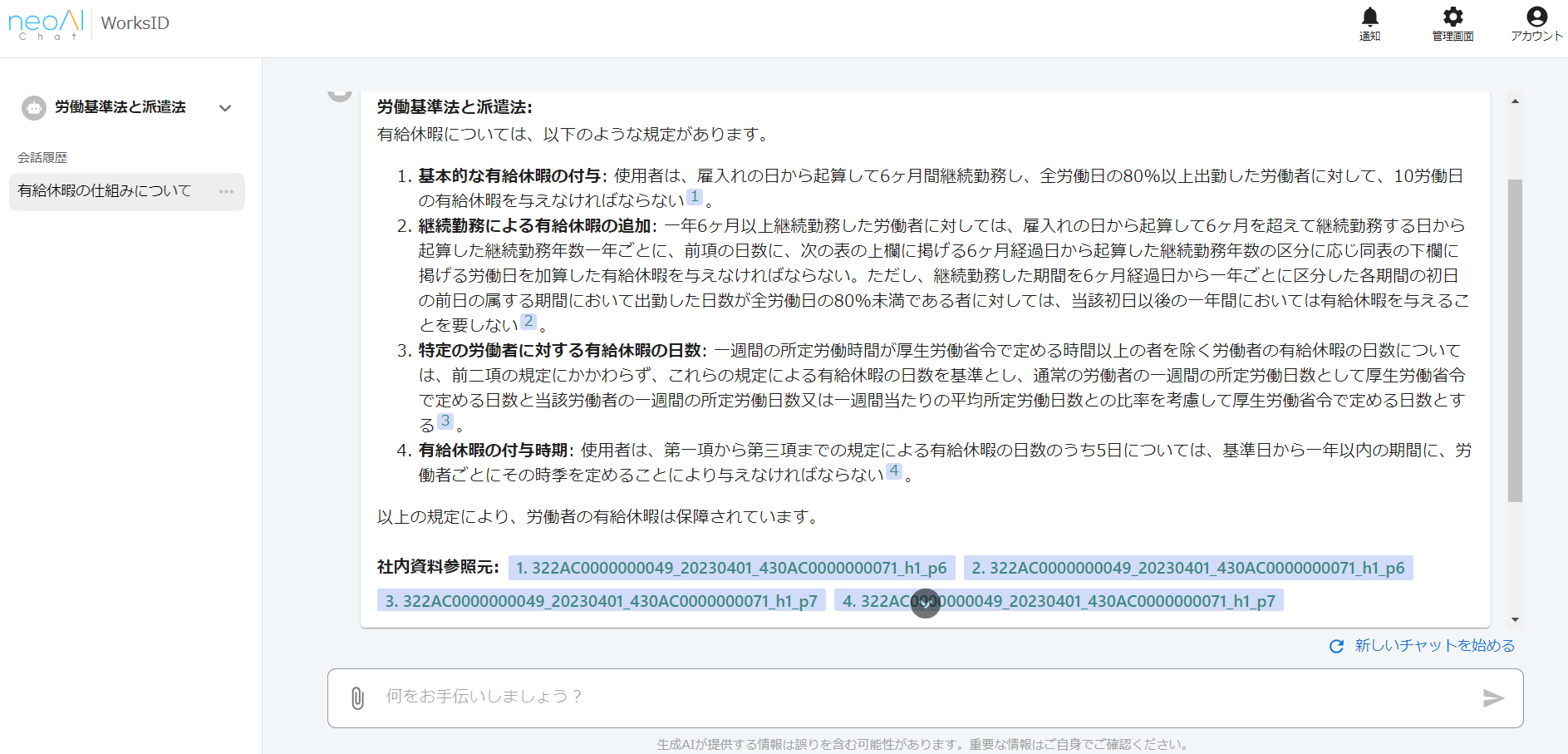Click the neoAI Chat logo
Screen dimensions: 1568x754
coord(46,24)
